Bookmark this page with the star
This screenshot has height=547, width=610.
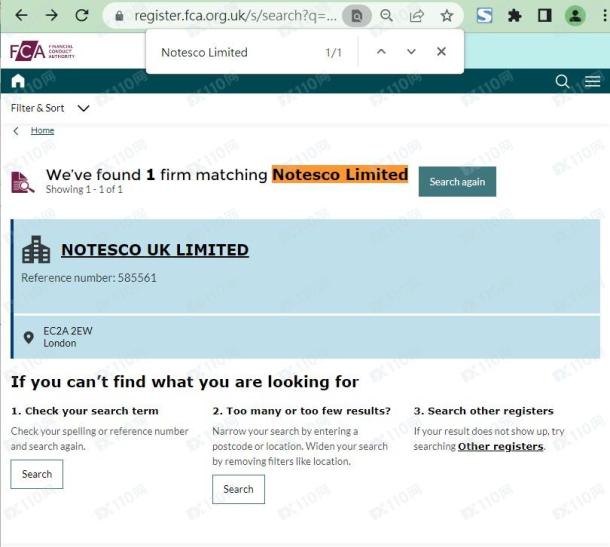point(447,16)
